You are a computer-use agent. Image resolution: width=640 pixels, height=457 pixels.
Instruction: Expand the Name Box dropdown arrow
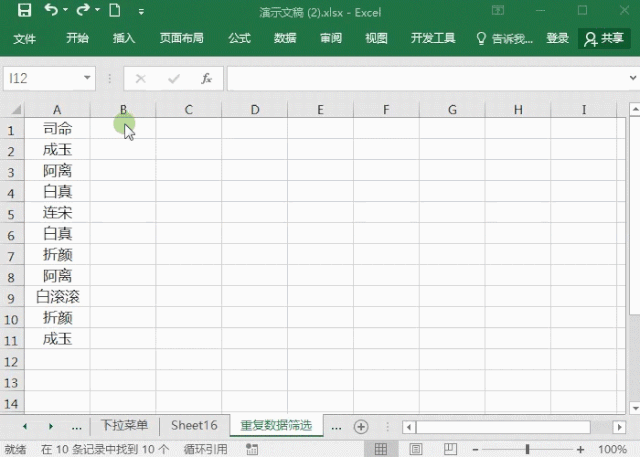(87, 78)
